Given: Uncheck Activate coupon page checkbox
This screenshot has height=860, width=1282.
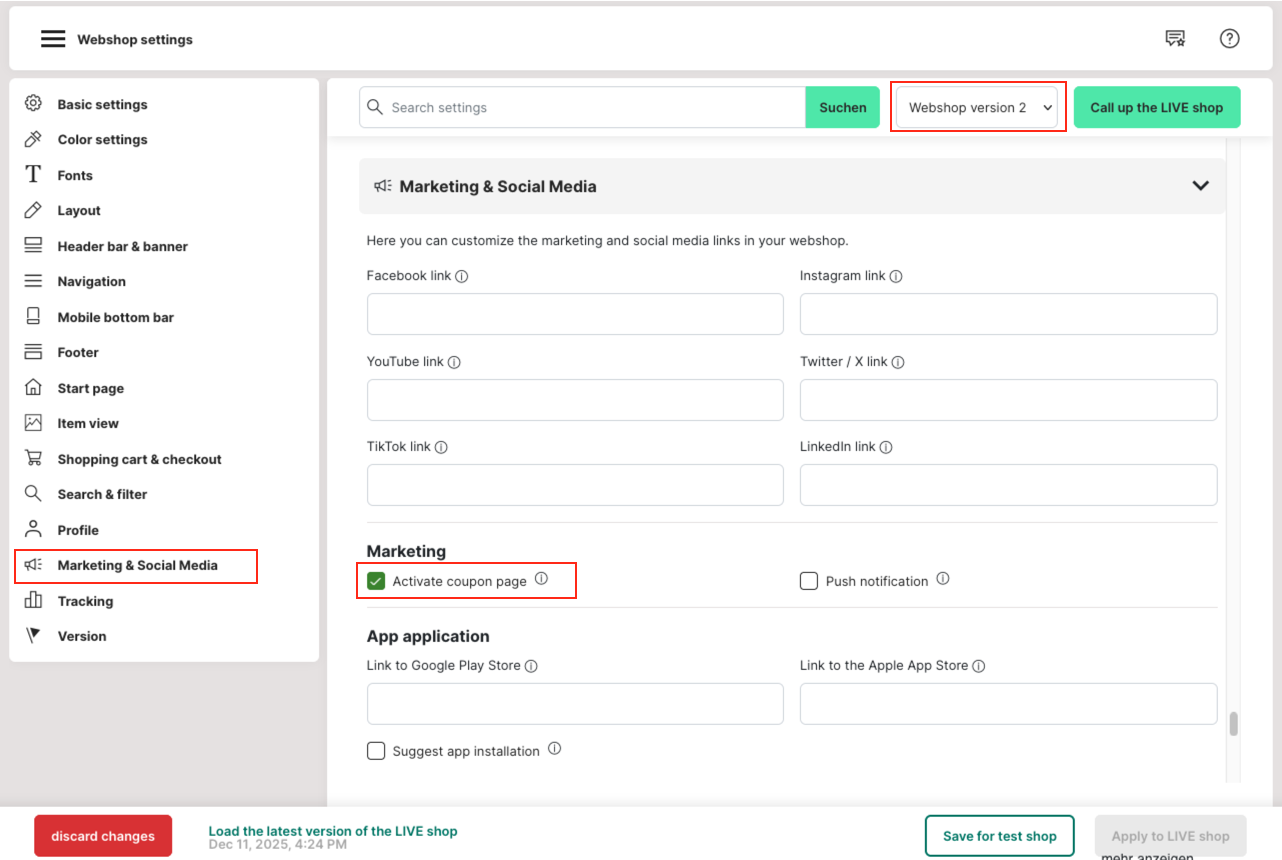Looking at the screenshot, I should point(376,581).
